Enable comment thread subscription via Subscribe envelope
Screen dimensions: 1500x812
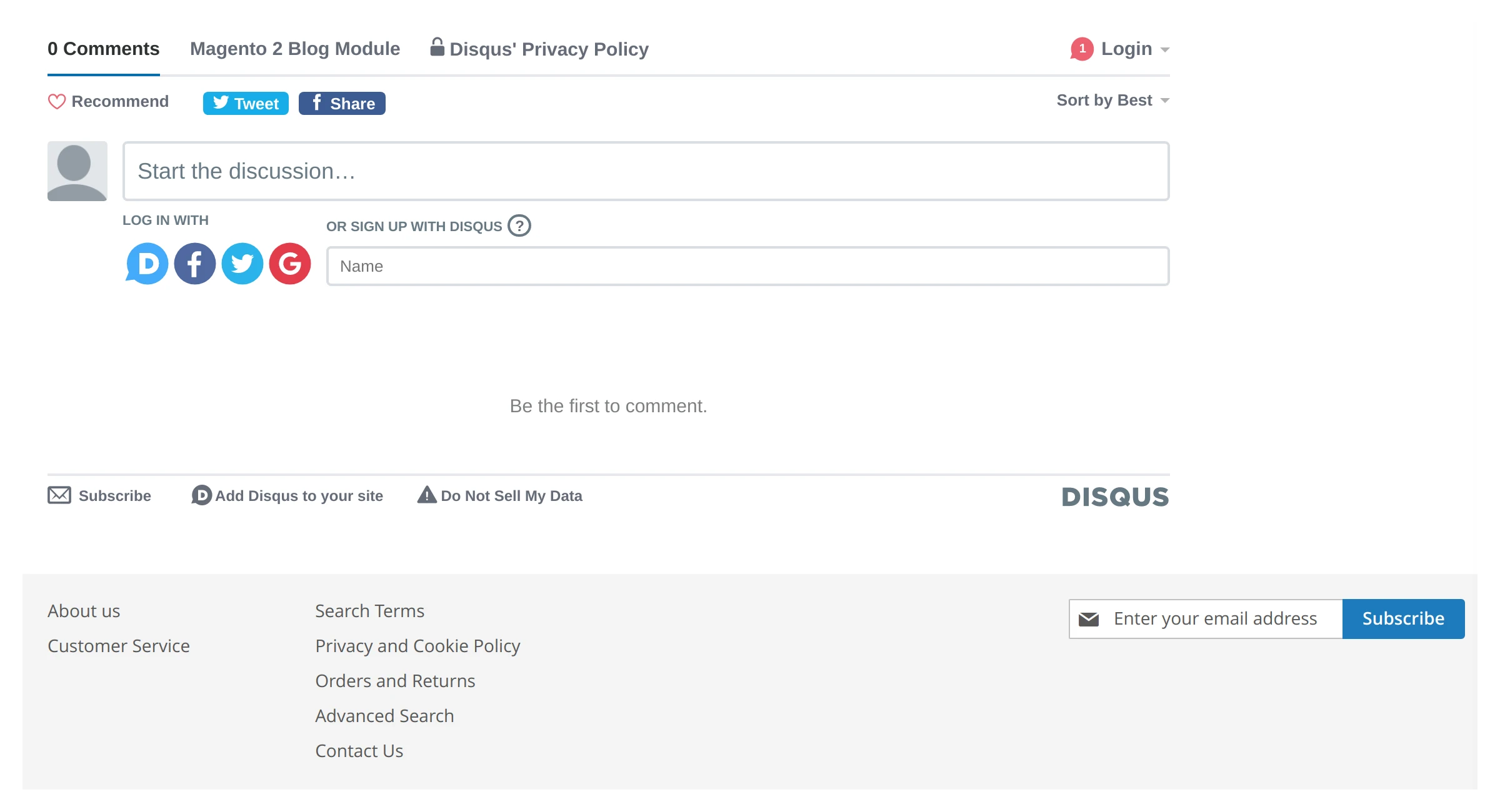pyautogui.click(x=59, y=495)
